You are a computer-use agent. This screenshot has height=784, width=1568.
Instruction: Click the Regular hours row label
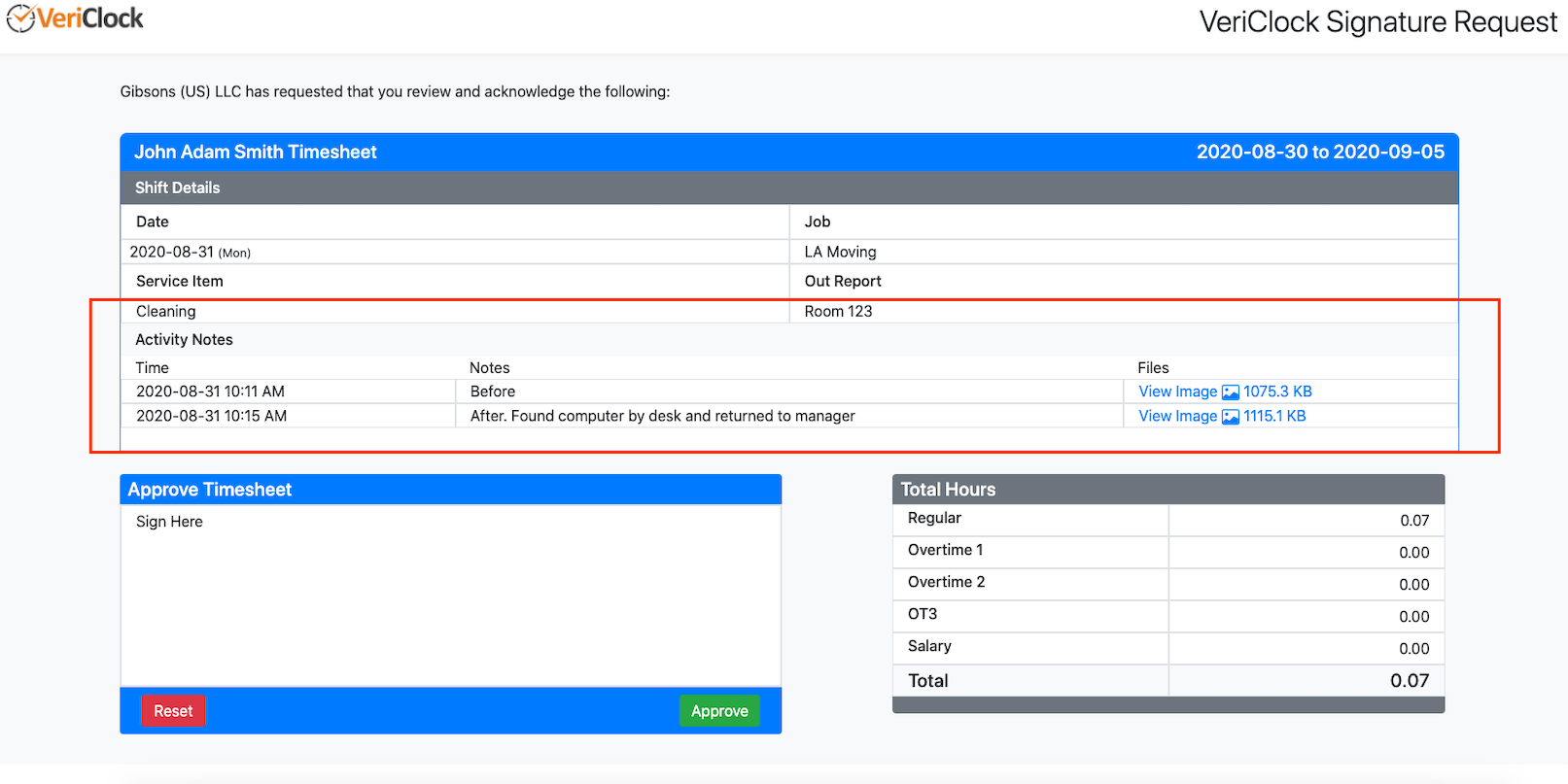pos(934,519)
